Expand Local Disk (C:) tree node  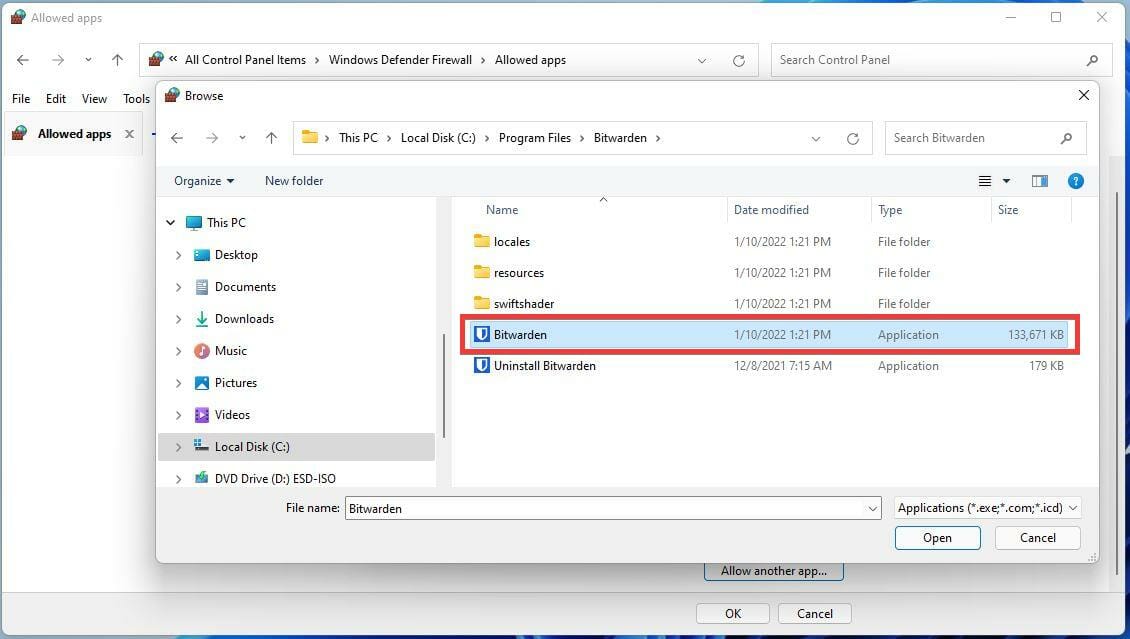[x=178, y=447]
